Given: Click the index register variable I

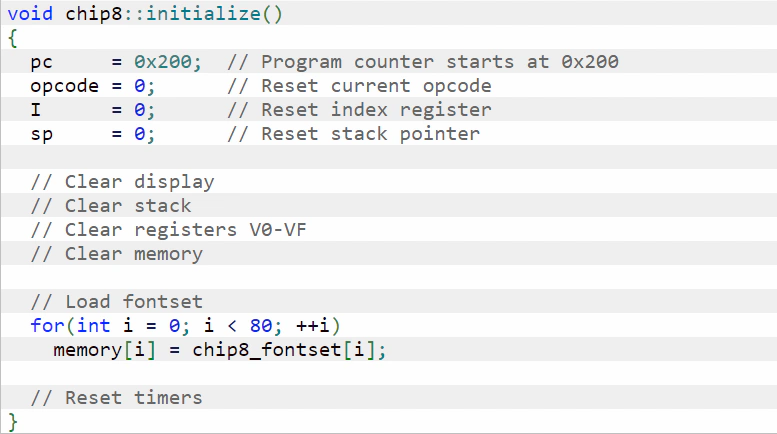Looking at the screenshot, I should click(x=36, y=109).
